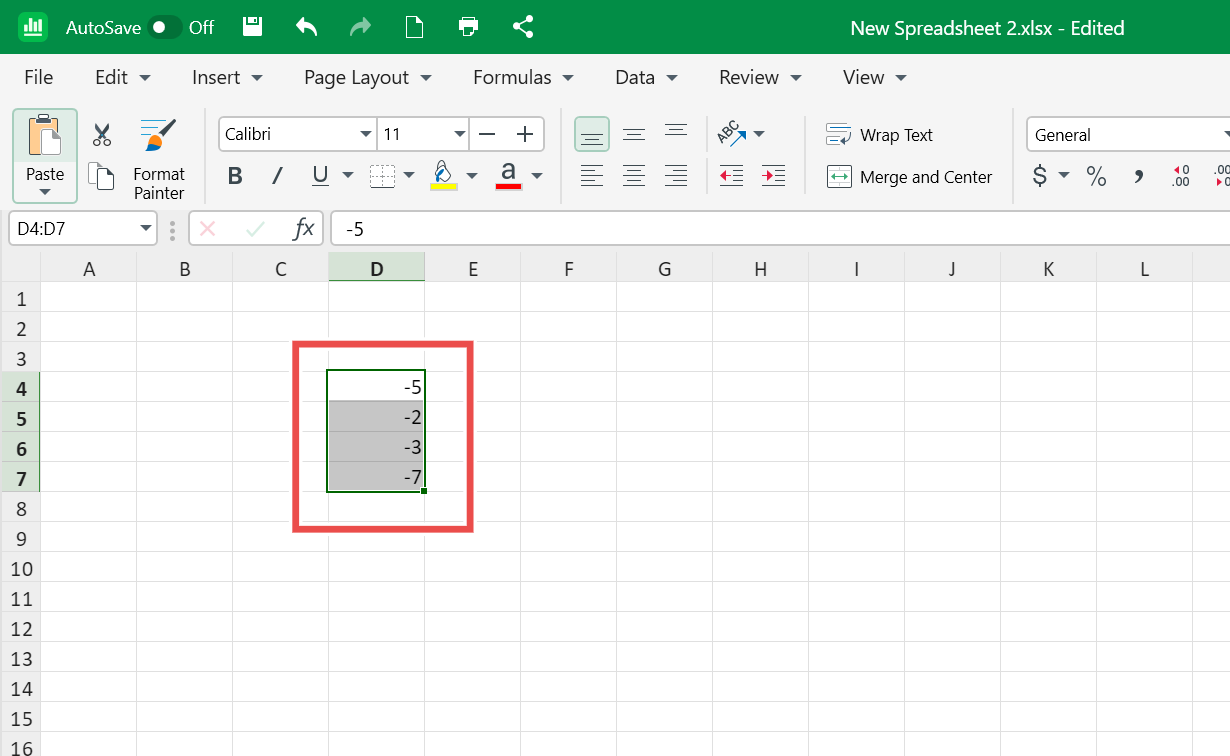This screenshot has height=756, width=1230.
Task: Open the General number format dropdown
Action: (x=1128, y=134)
